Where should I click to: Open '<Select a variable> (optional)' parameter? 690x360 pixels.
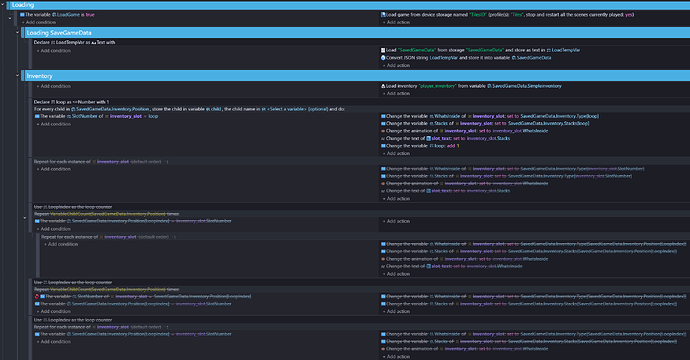tap(294, 109)
